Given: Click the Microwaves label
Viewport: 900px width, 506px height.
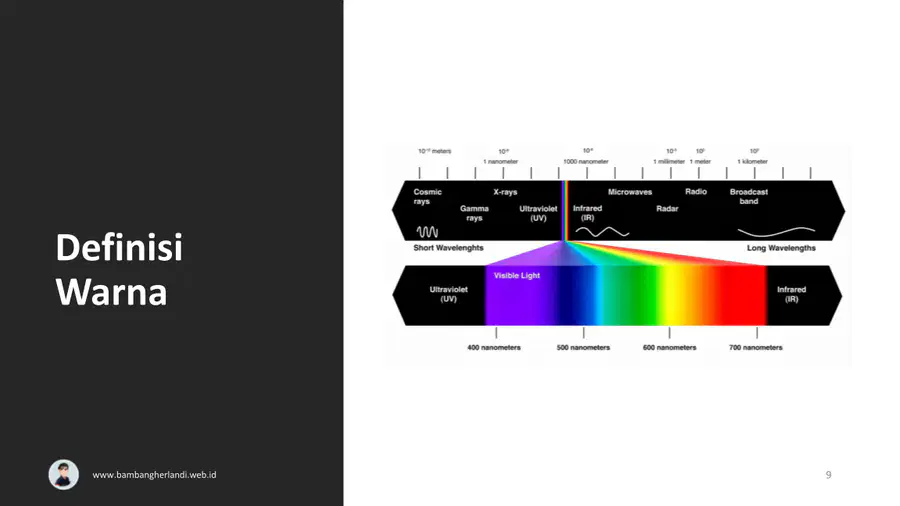Looking at the screenshot, I should [x=630, y=192].
